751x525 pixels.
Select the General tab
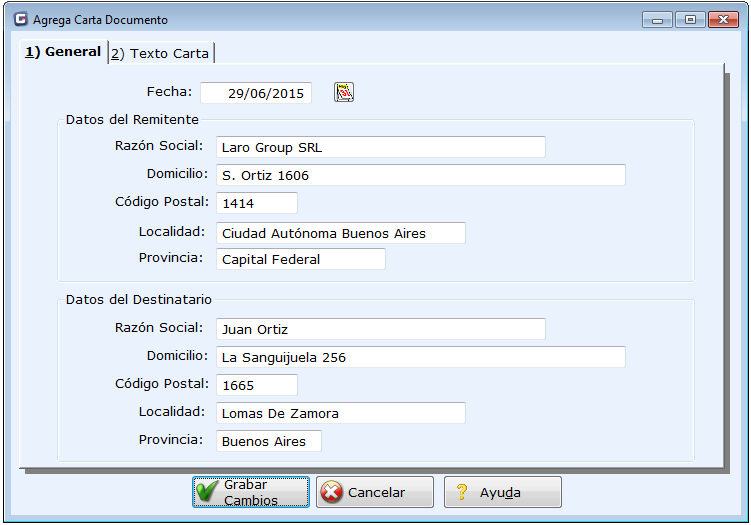point(64,52)
